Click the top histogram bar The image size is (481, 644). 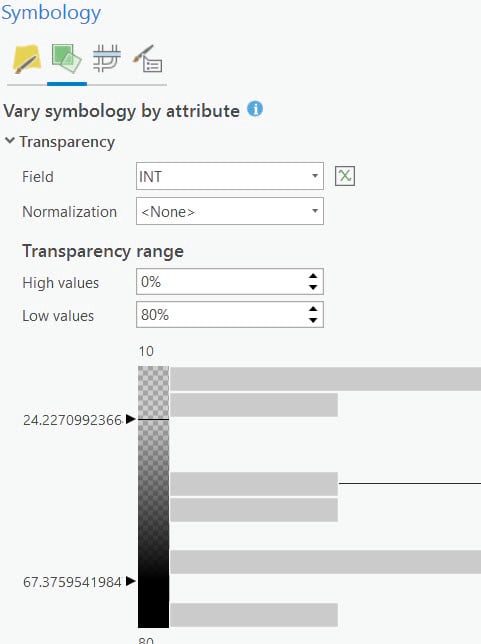[x=325, y=379]
